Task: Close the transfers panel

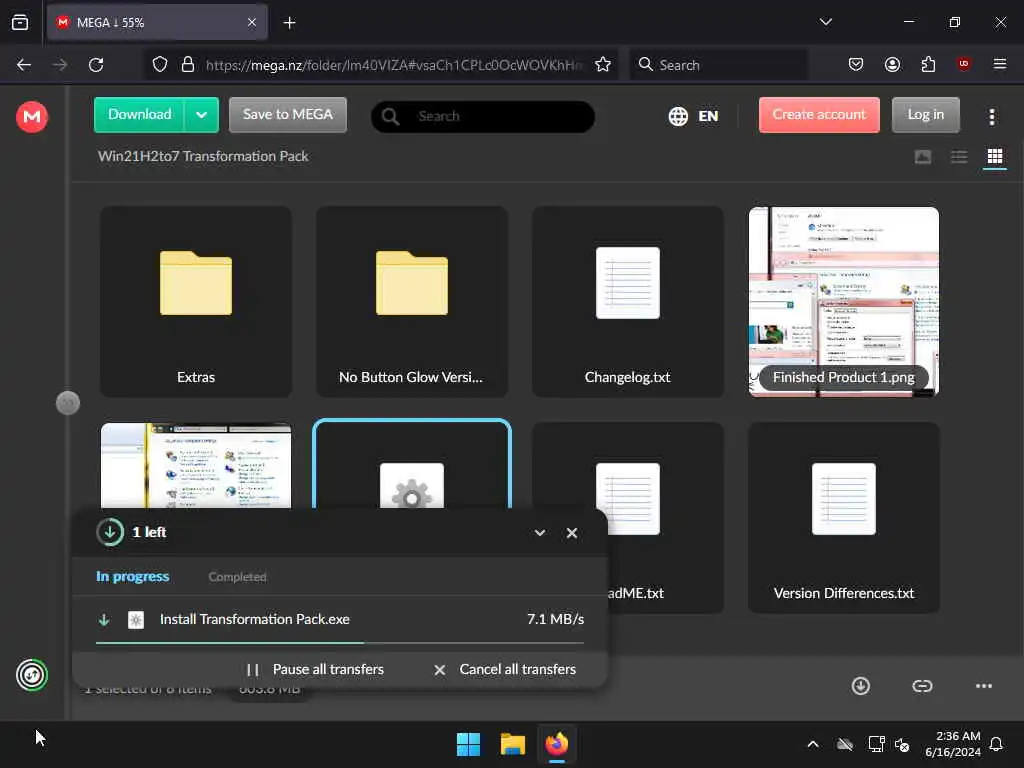Action: 571,533
